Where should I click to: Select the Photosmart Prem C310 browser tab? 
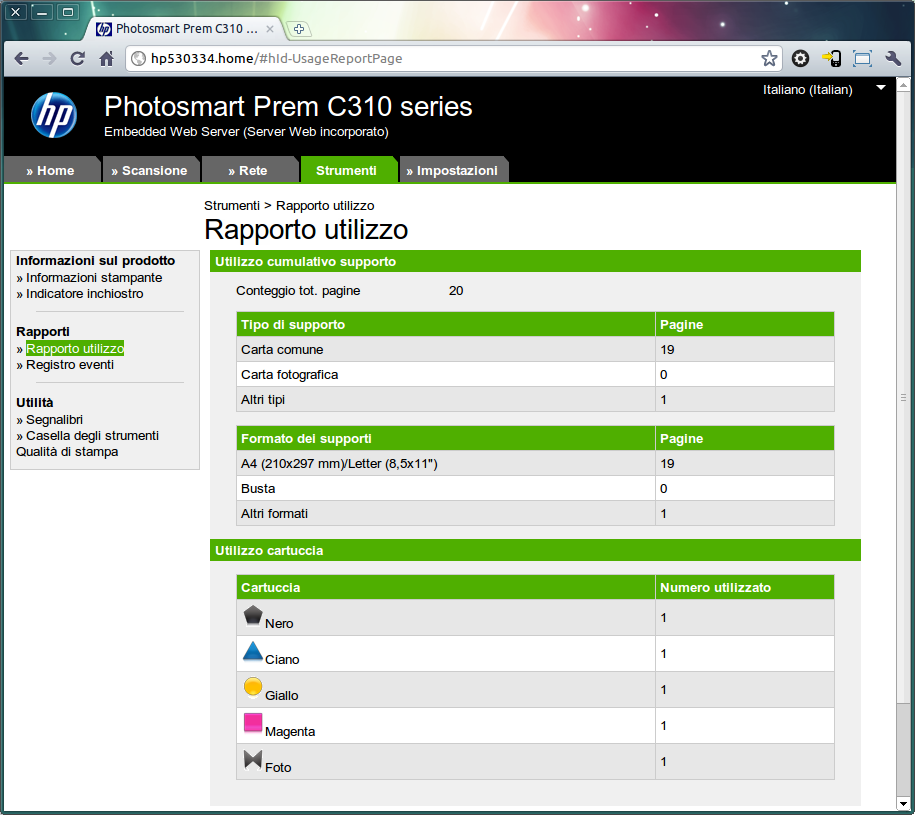[184, 29]
